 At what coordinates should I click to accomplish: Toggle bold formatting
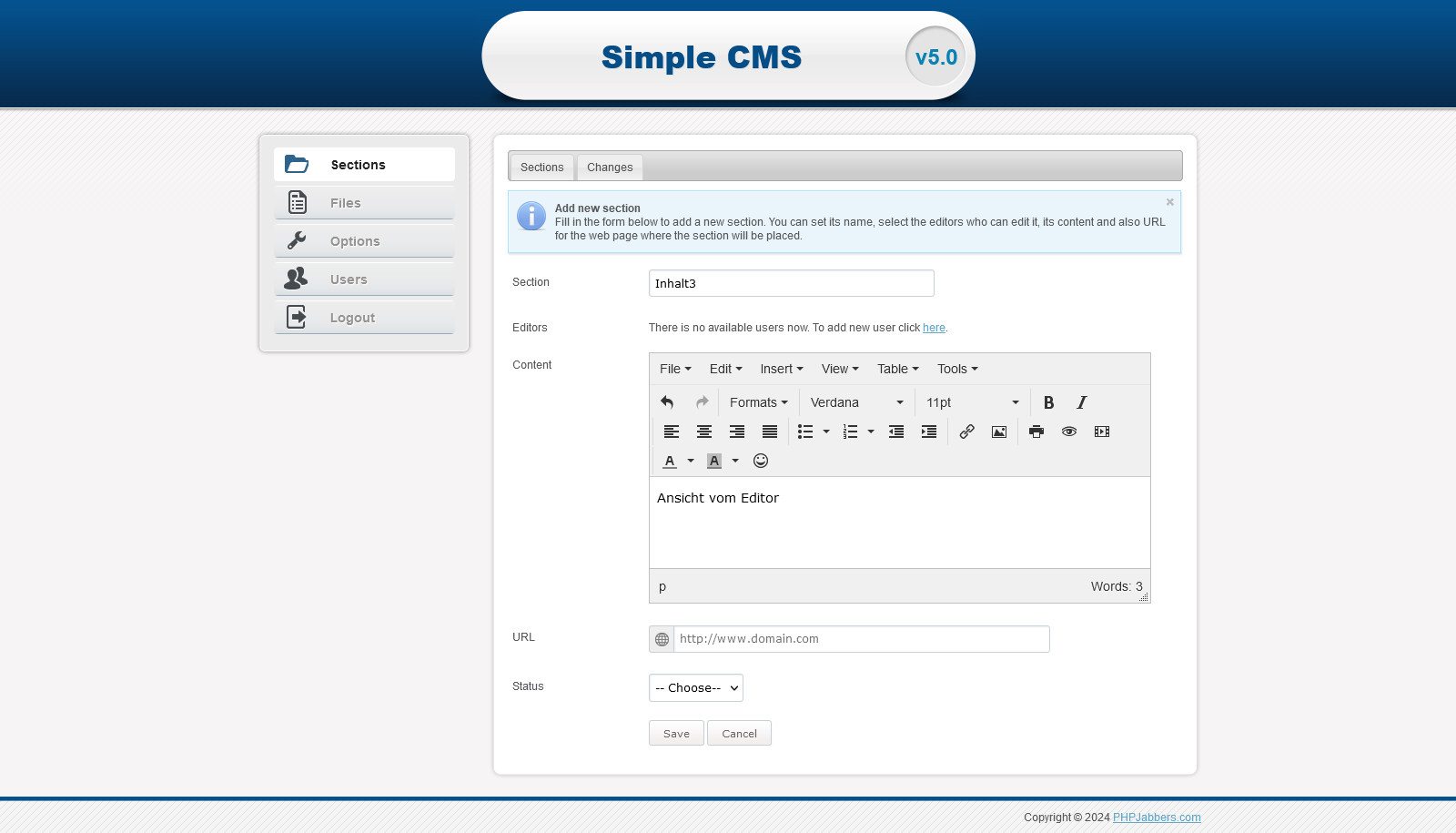[x=1048, y=402]
